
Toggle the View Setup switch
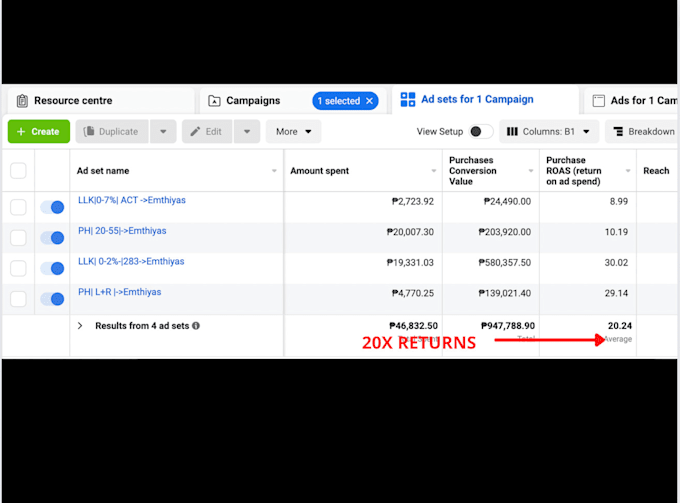tap(481, 131)
